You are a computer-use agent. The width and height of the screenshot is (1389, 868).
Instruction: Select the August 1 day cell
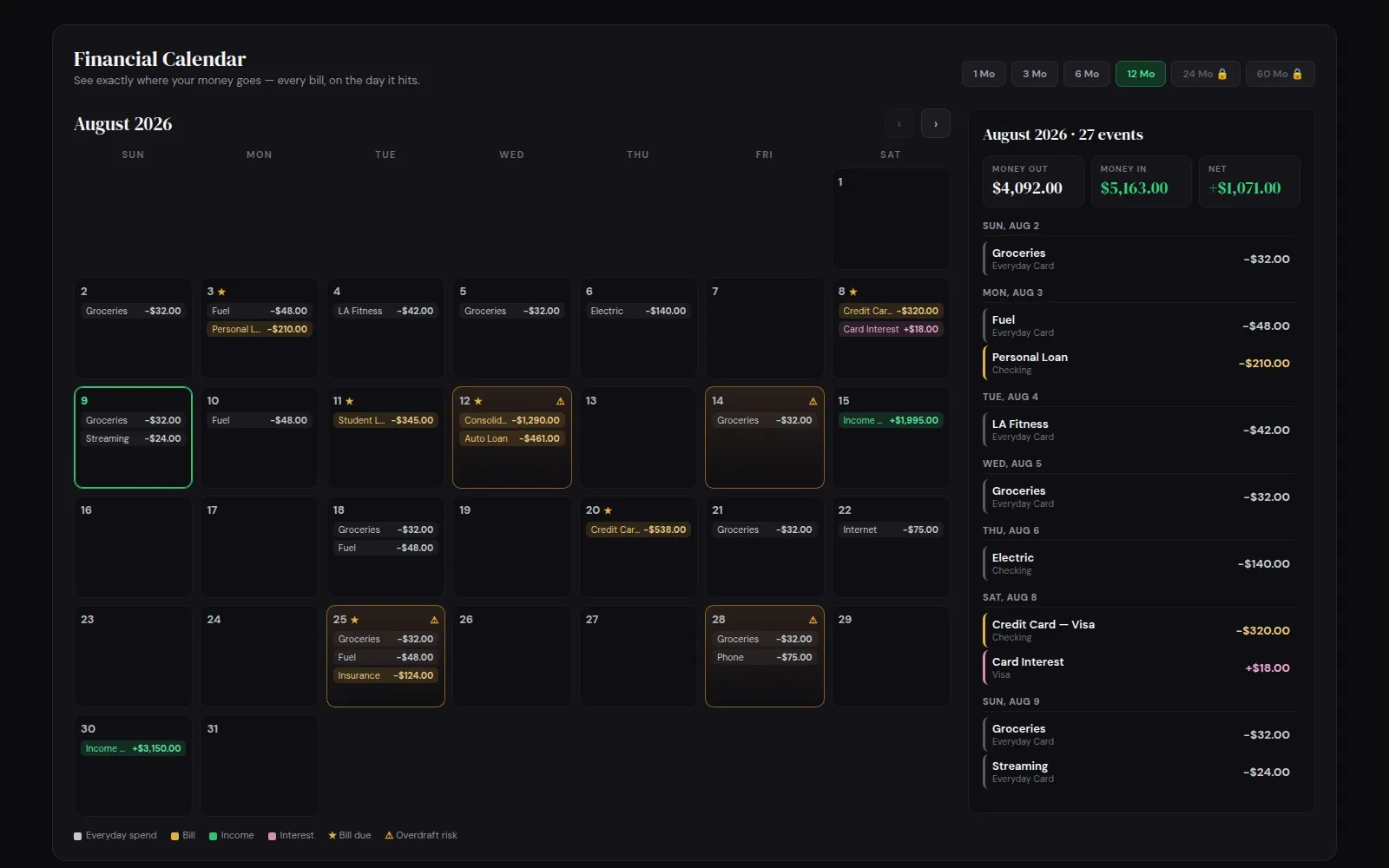tap(891, 219)
